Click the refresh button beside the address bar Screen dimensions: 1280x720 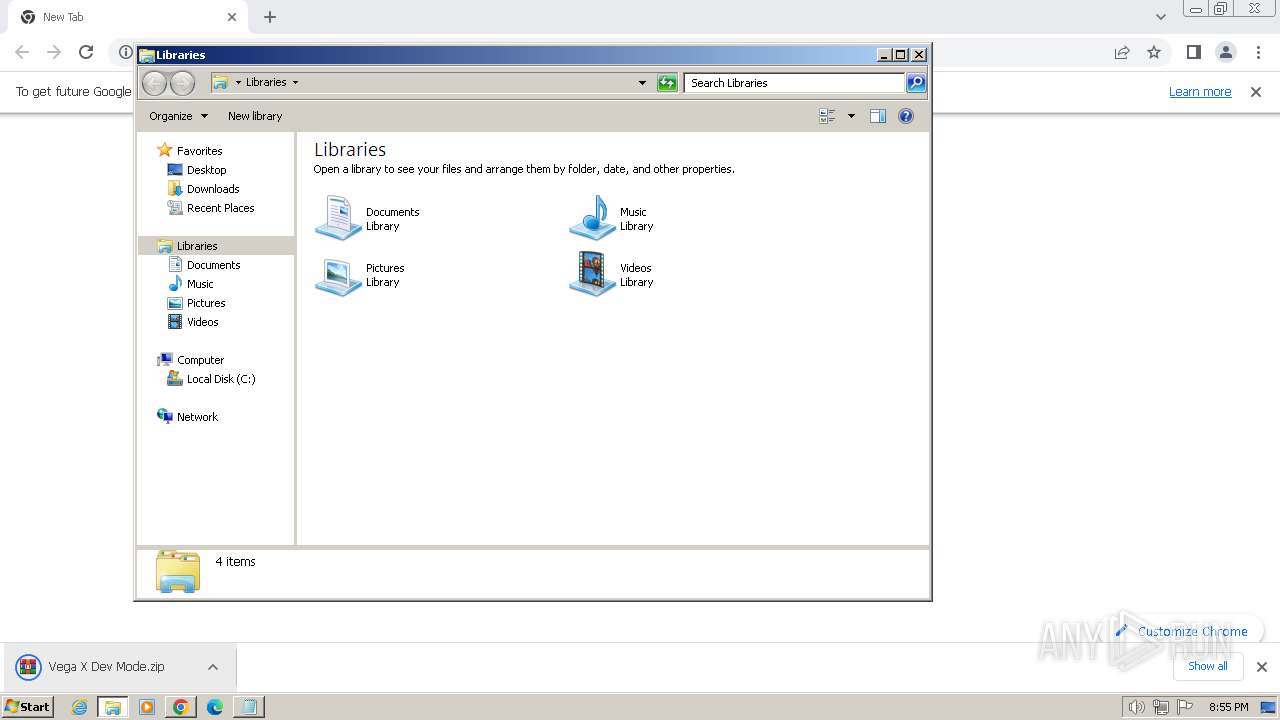[667, 83]
